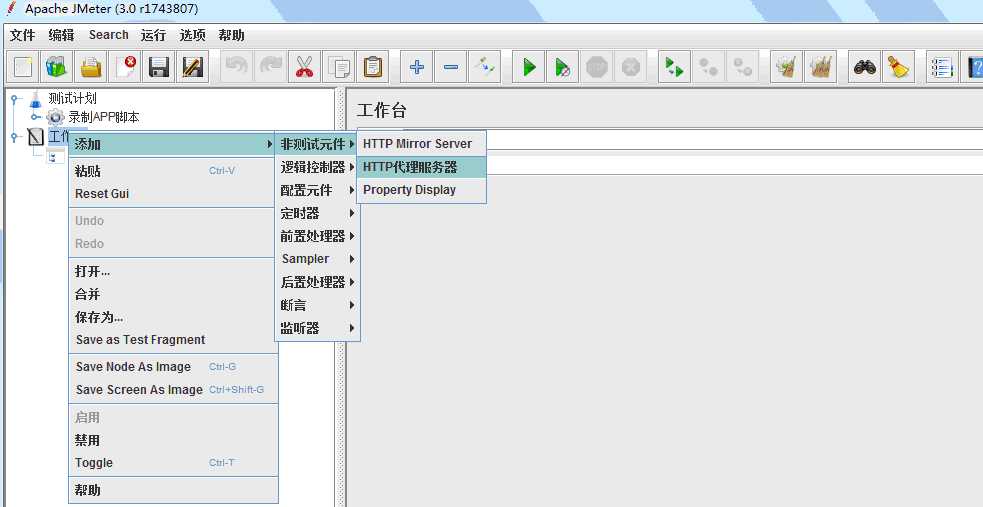Expand the 非测试元件 submenu
Screen dimensions: 983x507
point(317,145)
